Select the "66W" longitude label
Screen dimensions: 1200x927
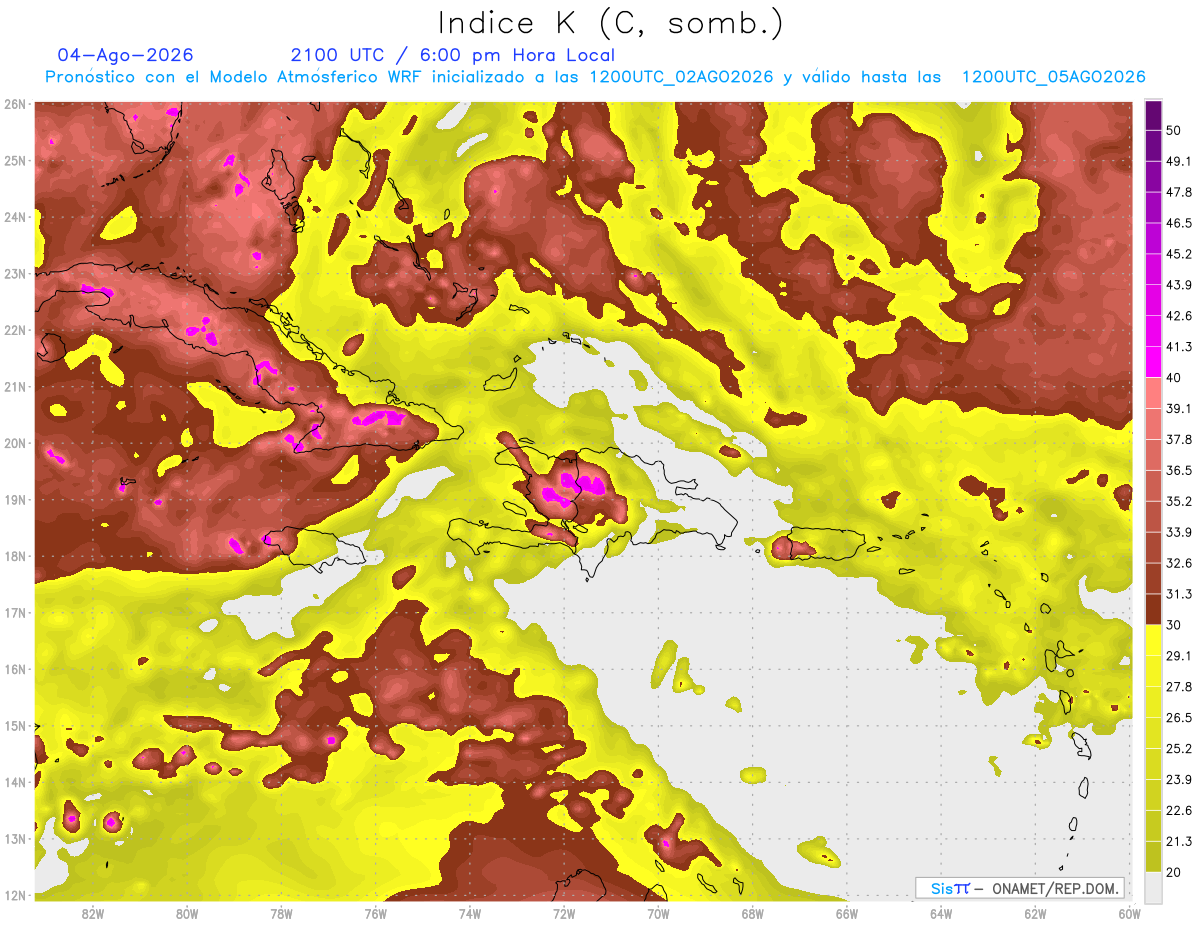(847, 914)
